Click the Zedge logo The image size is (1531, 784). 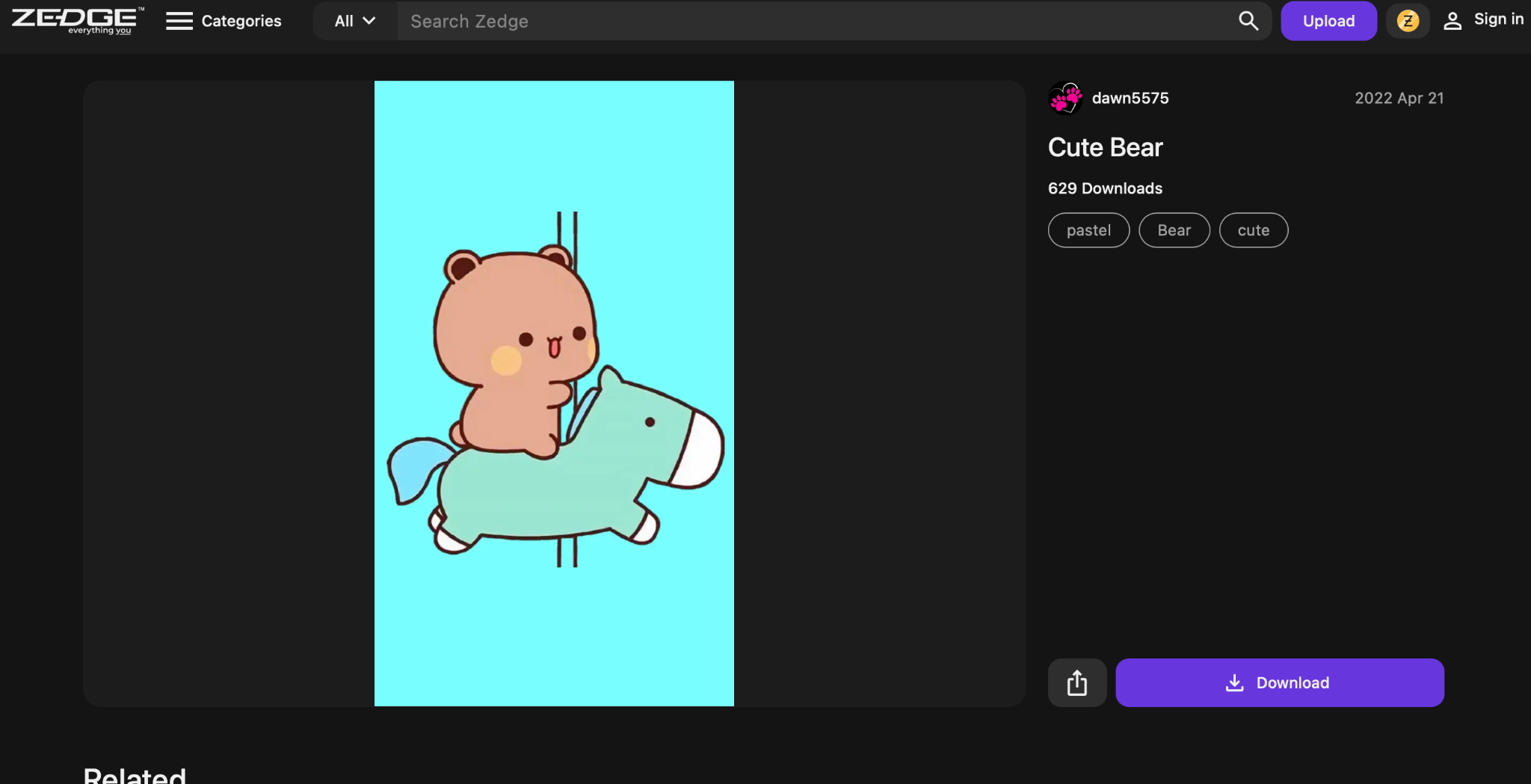[x=78, y=21]
